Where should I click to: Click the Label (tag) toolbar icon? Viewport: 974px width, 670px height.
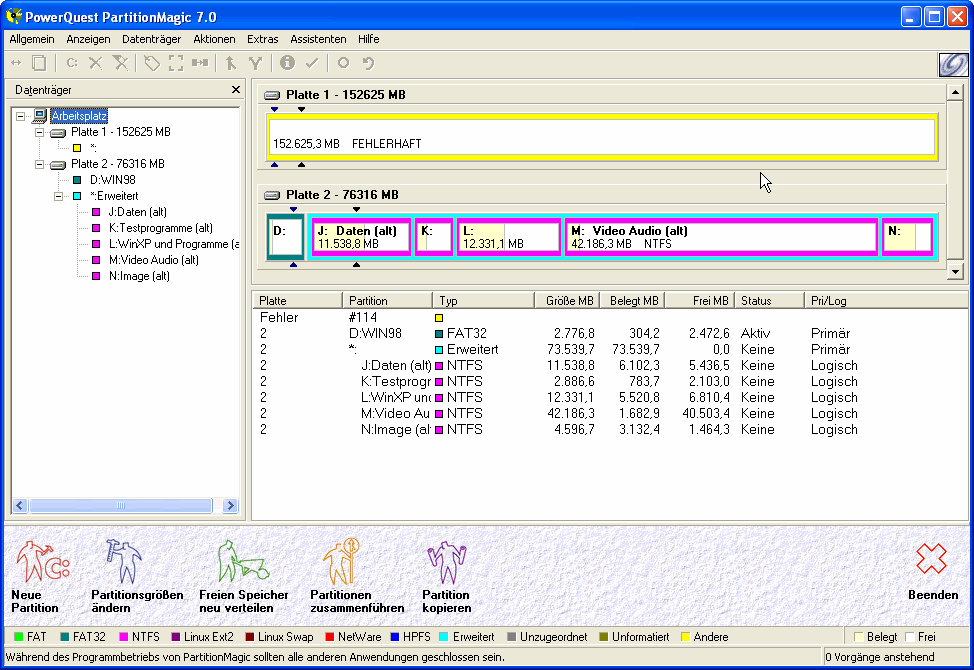pyautogui.click(x=152, y=63)
